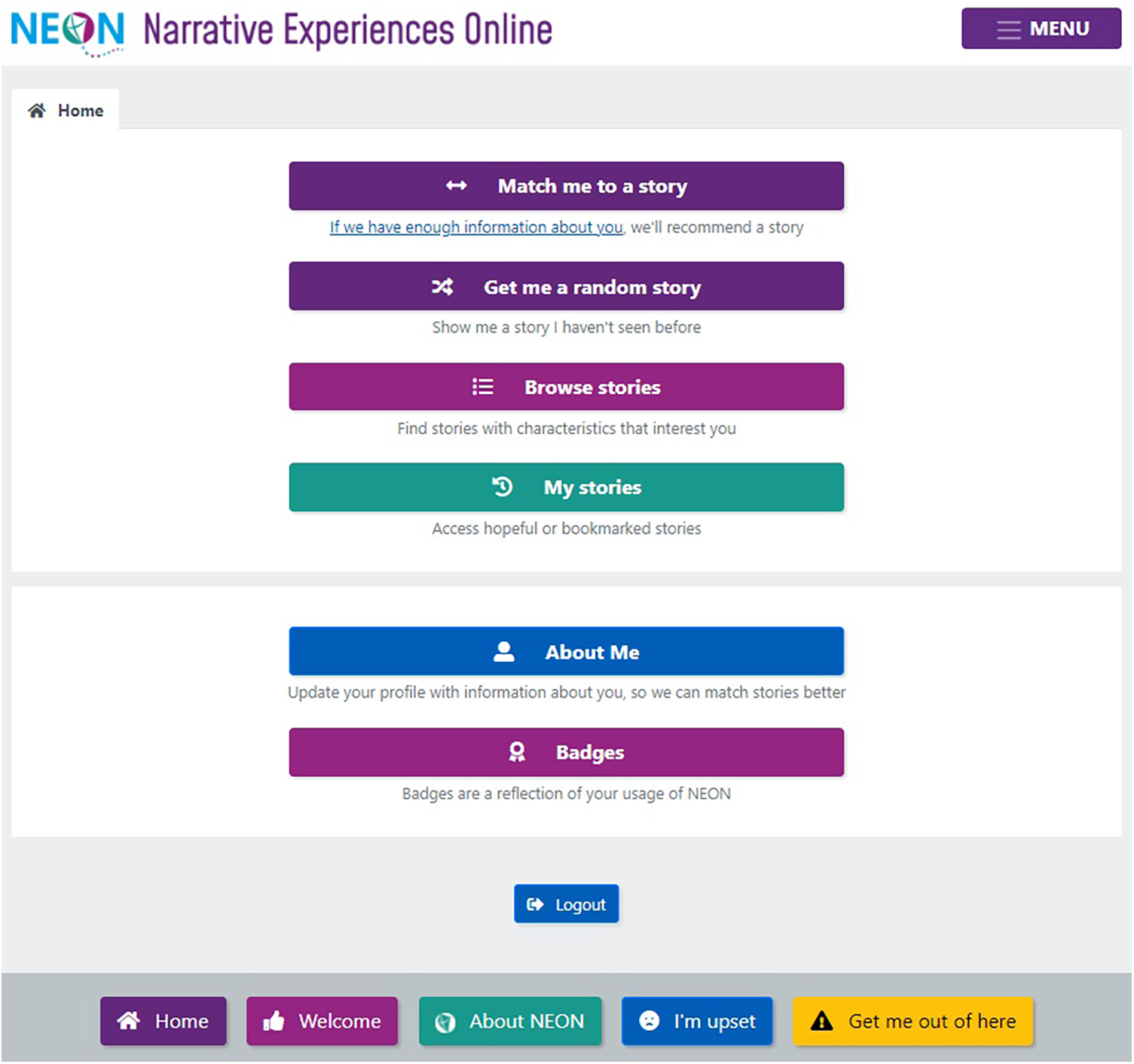This screenshot has height=1064, width=1134.
Task: Click the list icon on Browse stories
Action: (x=482, y=387)
